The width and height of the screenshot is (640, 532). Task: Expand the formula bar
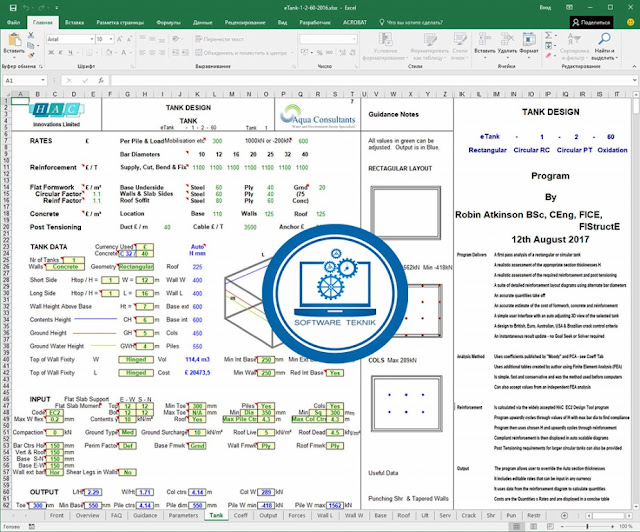[x=635, y=80]
